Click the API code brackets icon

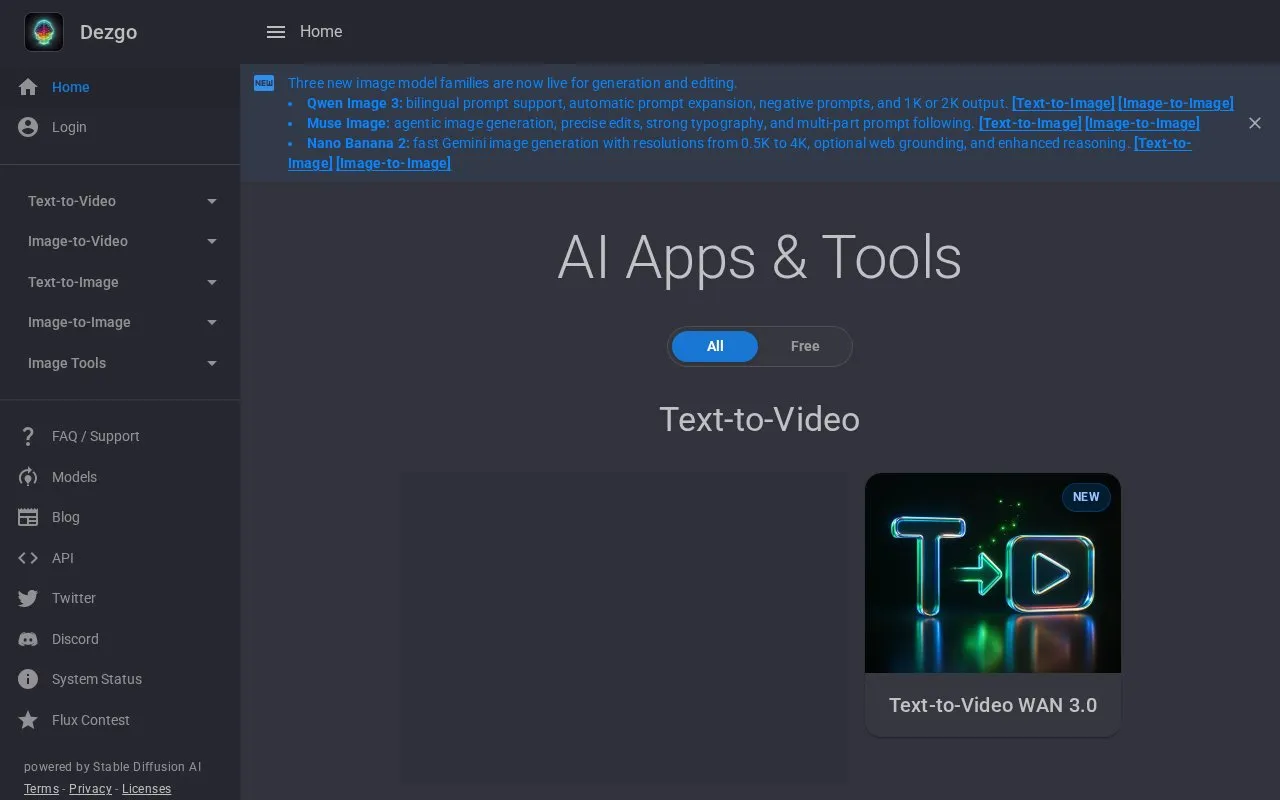pyautogui.click(x=28, y=558)
